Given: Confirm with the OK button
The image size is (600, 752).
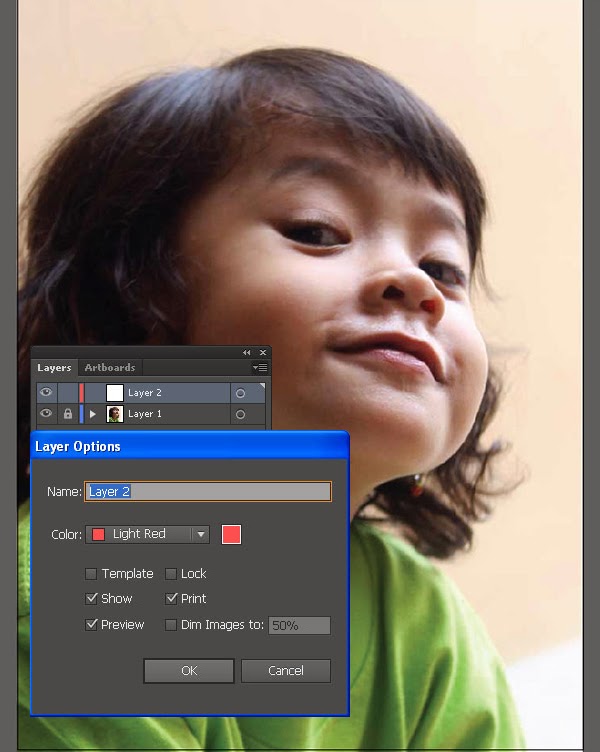Looking at the screenshot, I should (189, 670).
